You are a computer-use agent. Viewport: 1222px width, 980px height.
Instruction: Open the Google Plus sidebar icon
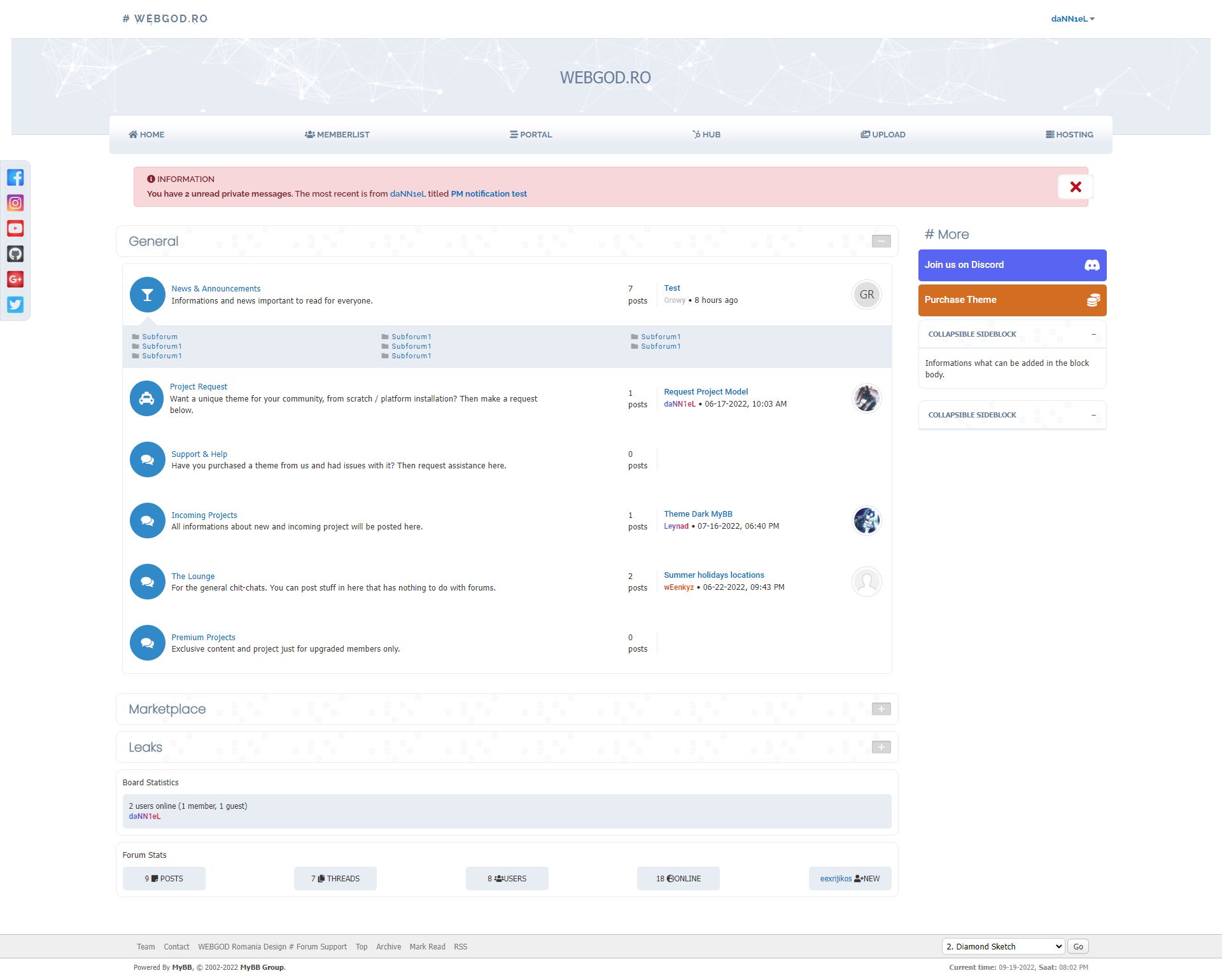15,279
